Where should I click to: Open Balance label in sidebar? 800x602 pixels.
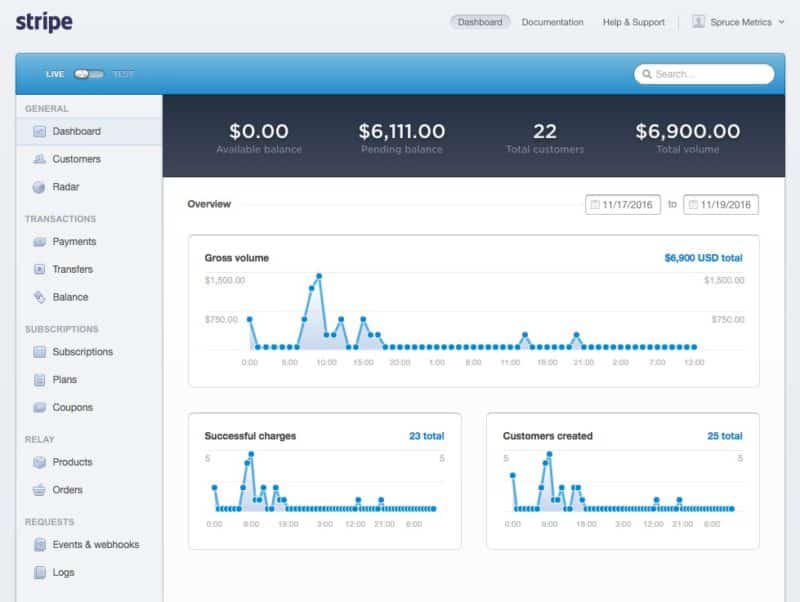click(x=70, y=297)
